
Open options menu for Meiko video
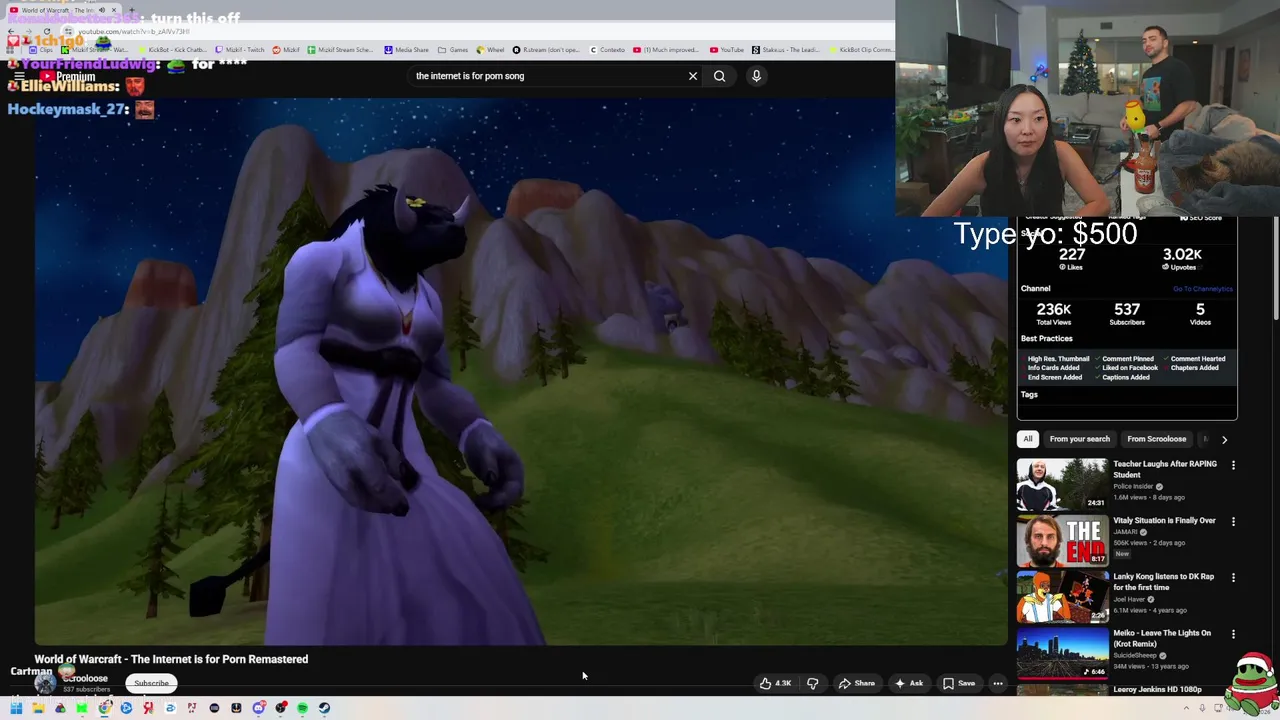tap(1233, 633)
